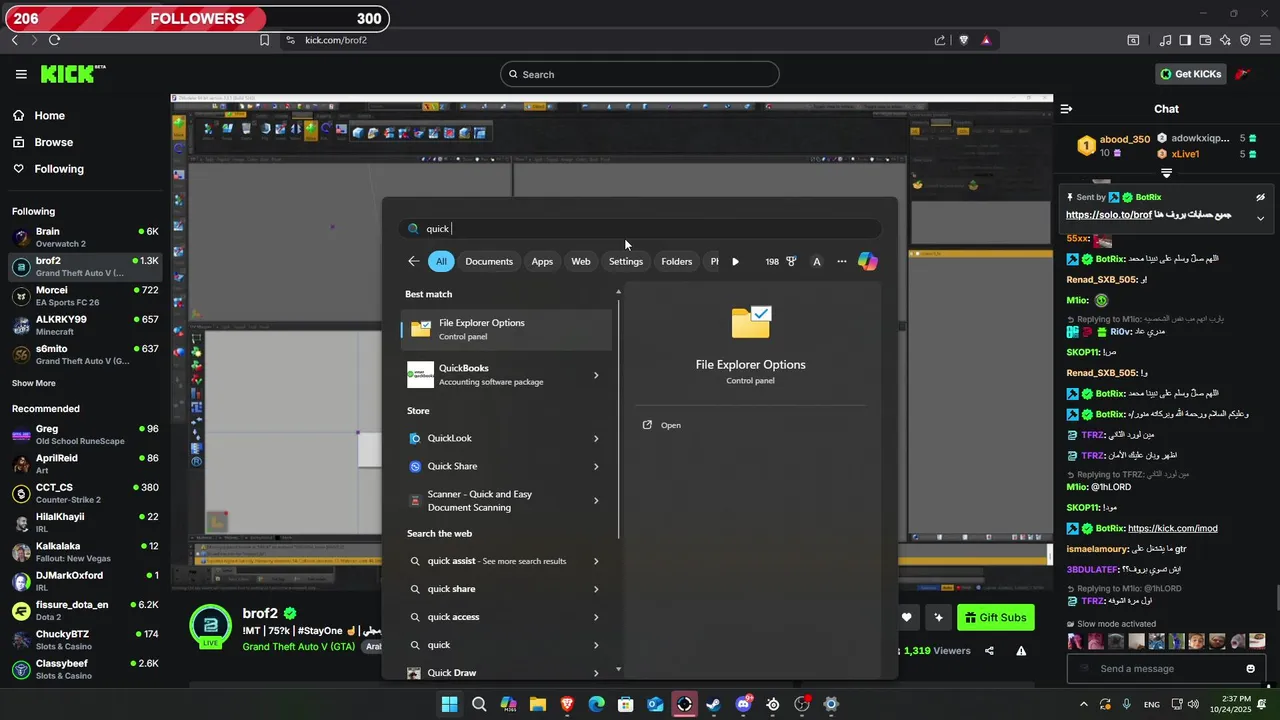The image size is (1280, 720).
Task: Expand the Quick Share store result arrow
Action: [596, 466]
